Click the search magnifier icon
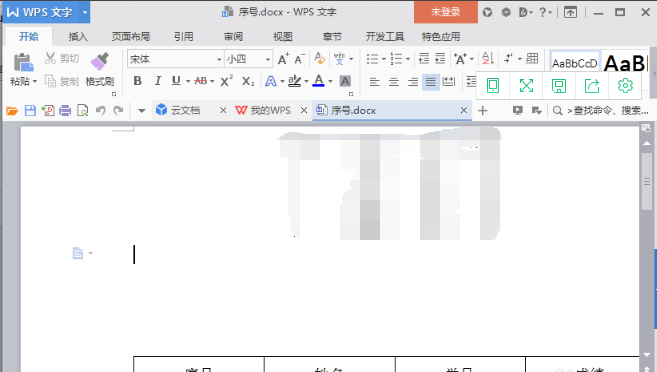The width and height of the screenshot is (657, 372). click(x=557, y=111)
